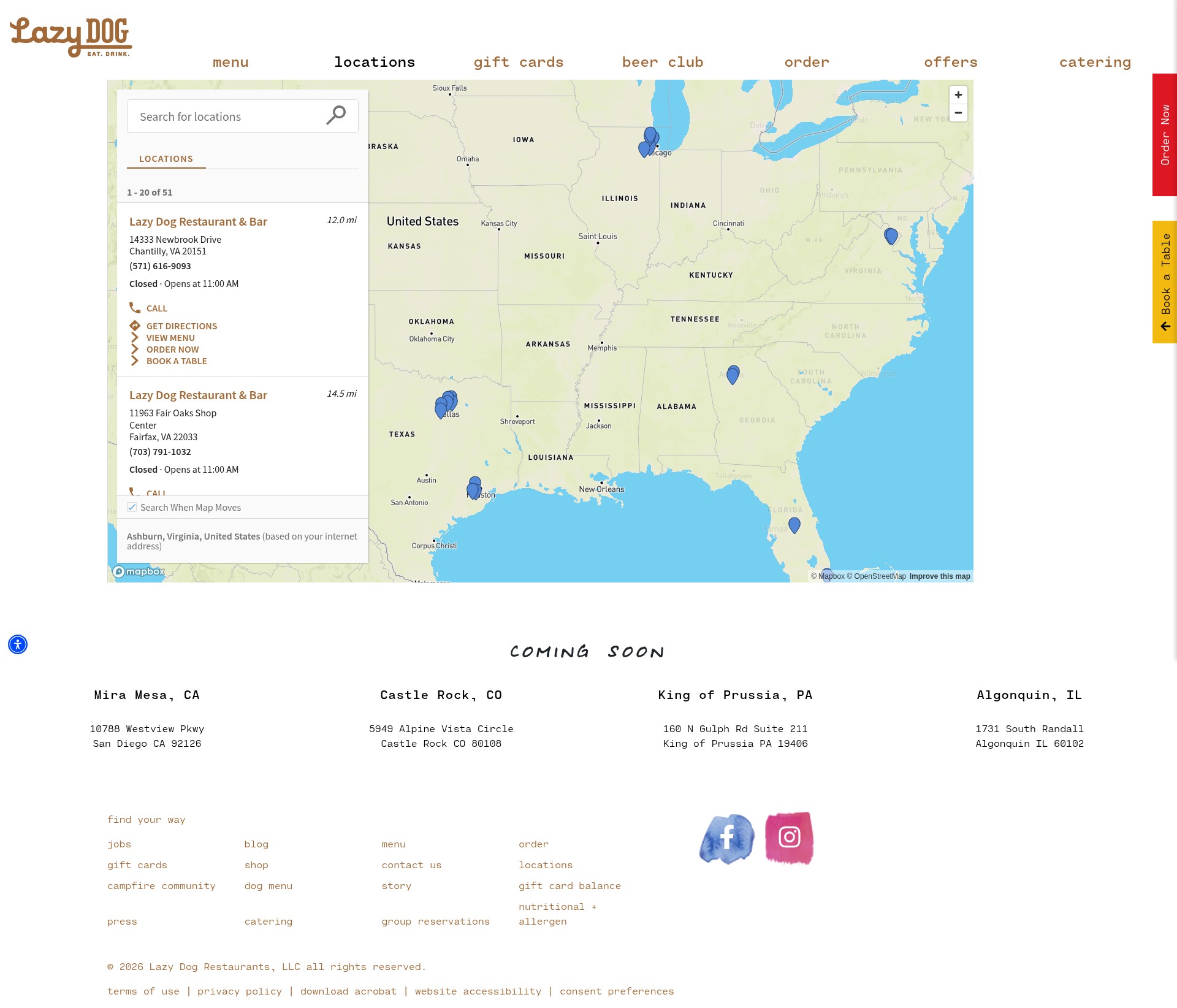Viewport: 1177px width, 1008px height.
Task: Open footer nutritional + allergen link
Action: point(558,914)
